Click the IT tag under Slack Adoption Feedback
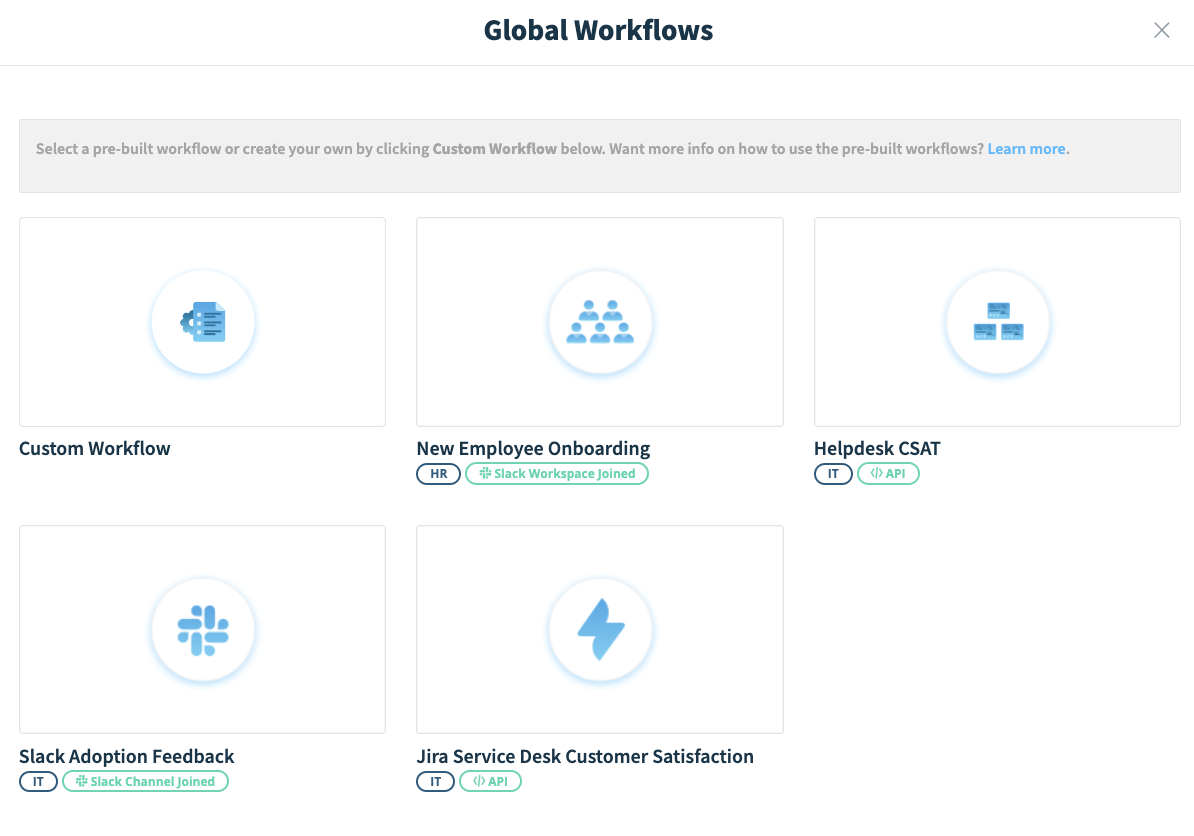Image resolution: width=1194 pixels, height=836 pixels. 38,781
